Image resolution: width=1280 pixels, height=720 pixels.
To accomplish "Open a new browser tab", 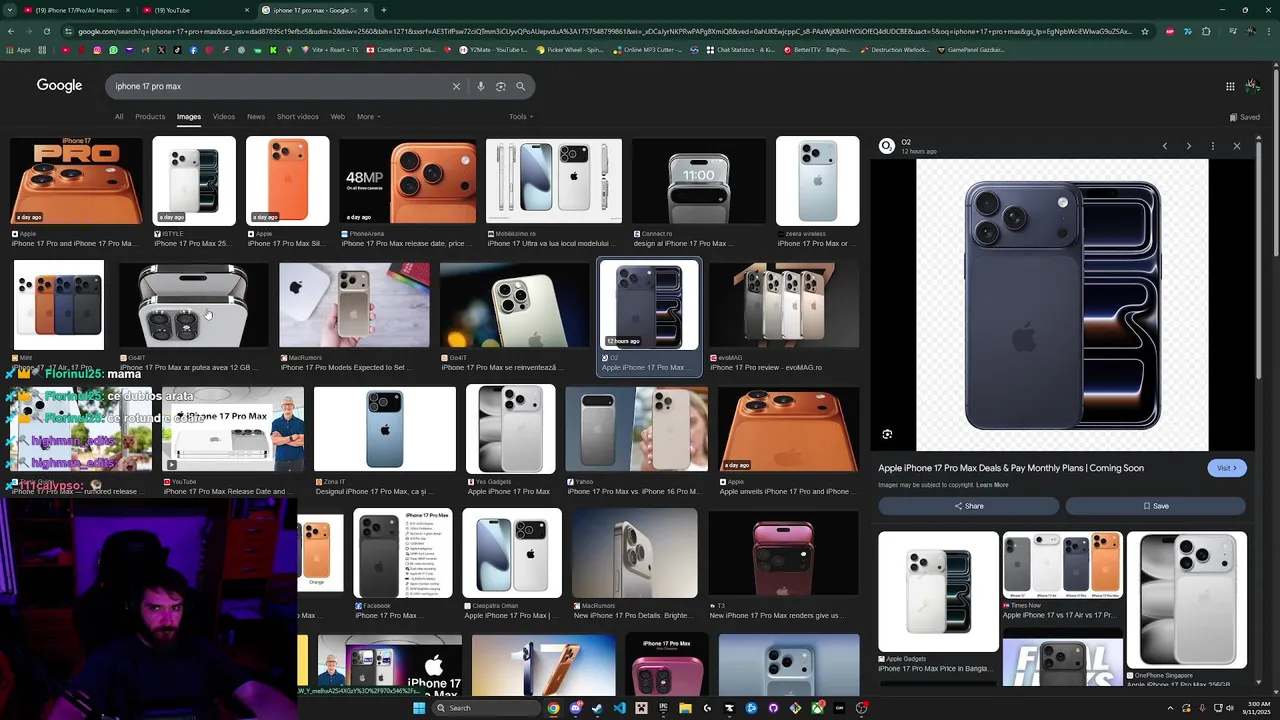I will 383,10.
